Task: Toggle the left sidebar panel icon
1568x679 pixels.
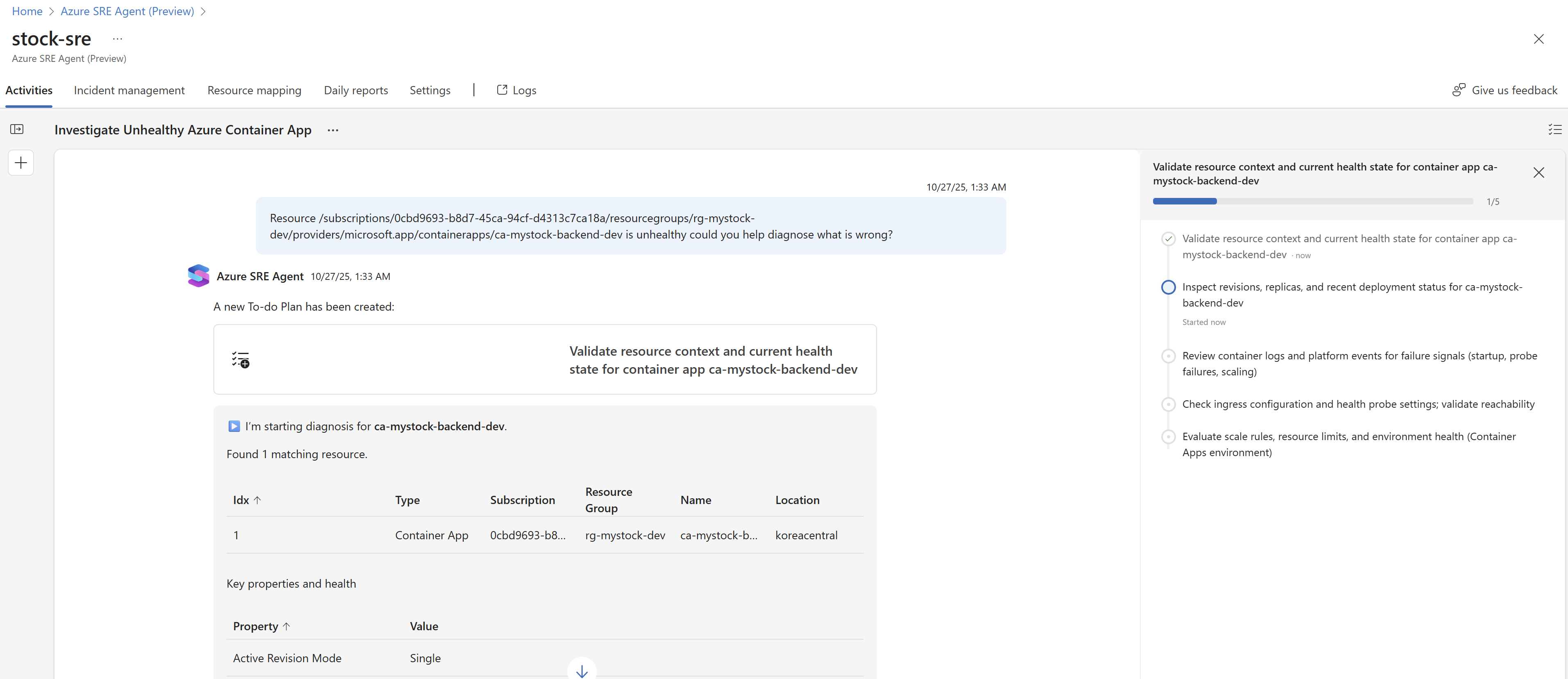Action: tap(17, 129)
